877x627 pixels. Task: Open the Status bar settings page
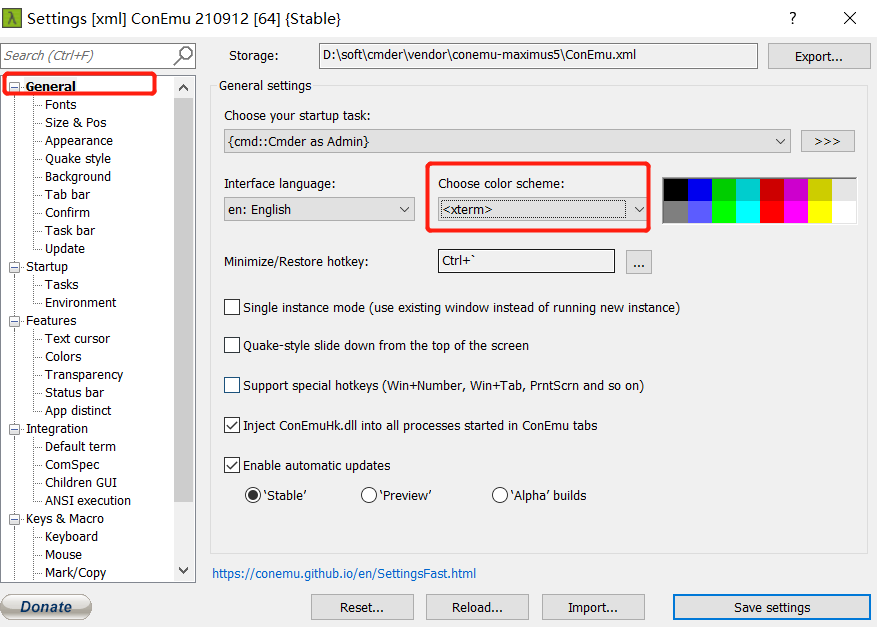[x=74, y=393]
